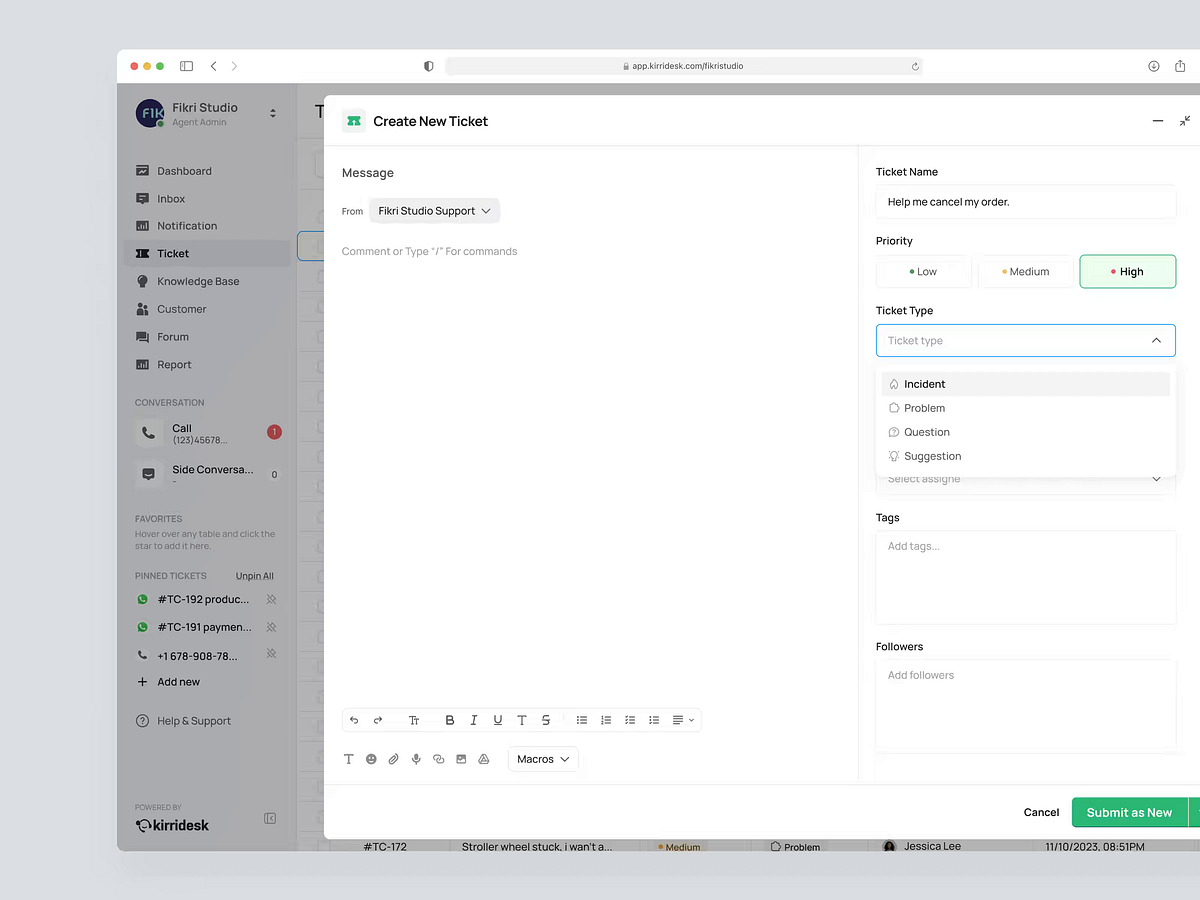The image size is (1200, 900).
Task: Open the Macros dropdown
Action: 543,759
